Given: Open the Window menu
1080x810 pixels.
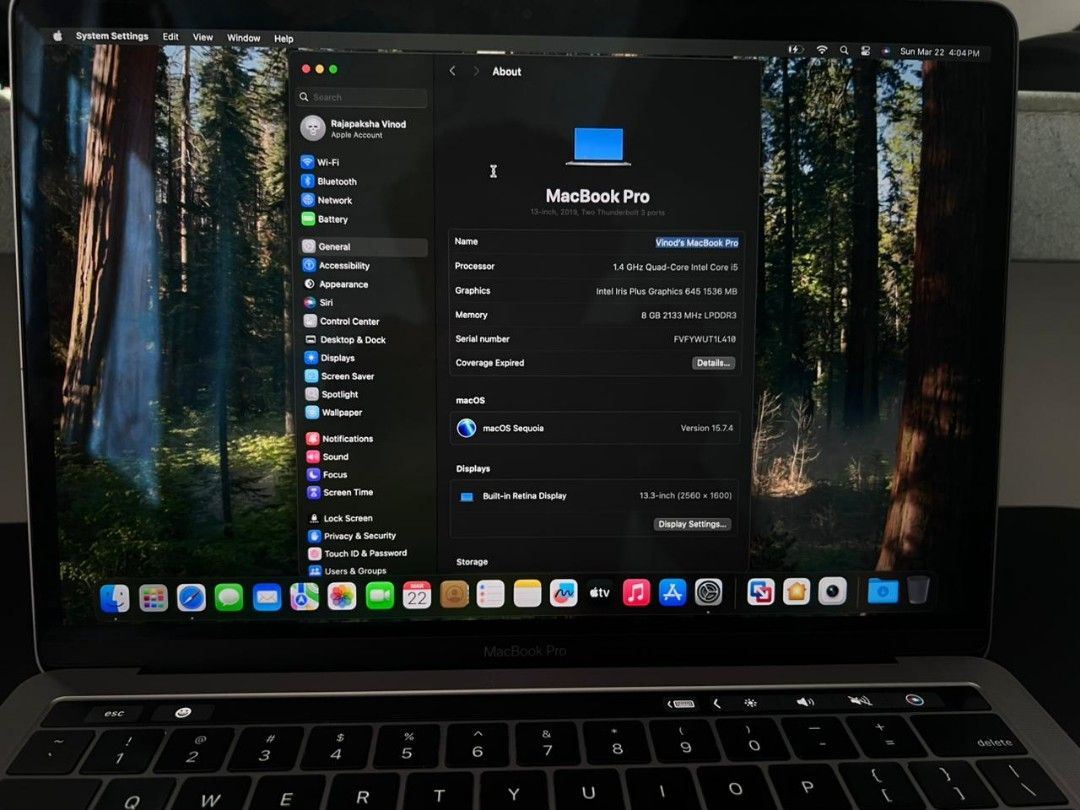Looking at the screenshot, I should 243,38.
